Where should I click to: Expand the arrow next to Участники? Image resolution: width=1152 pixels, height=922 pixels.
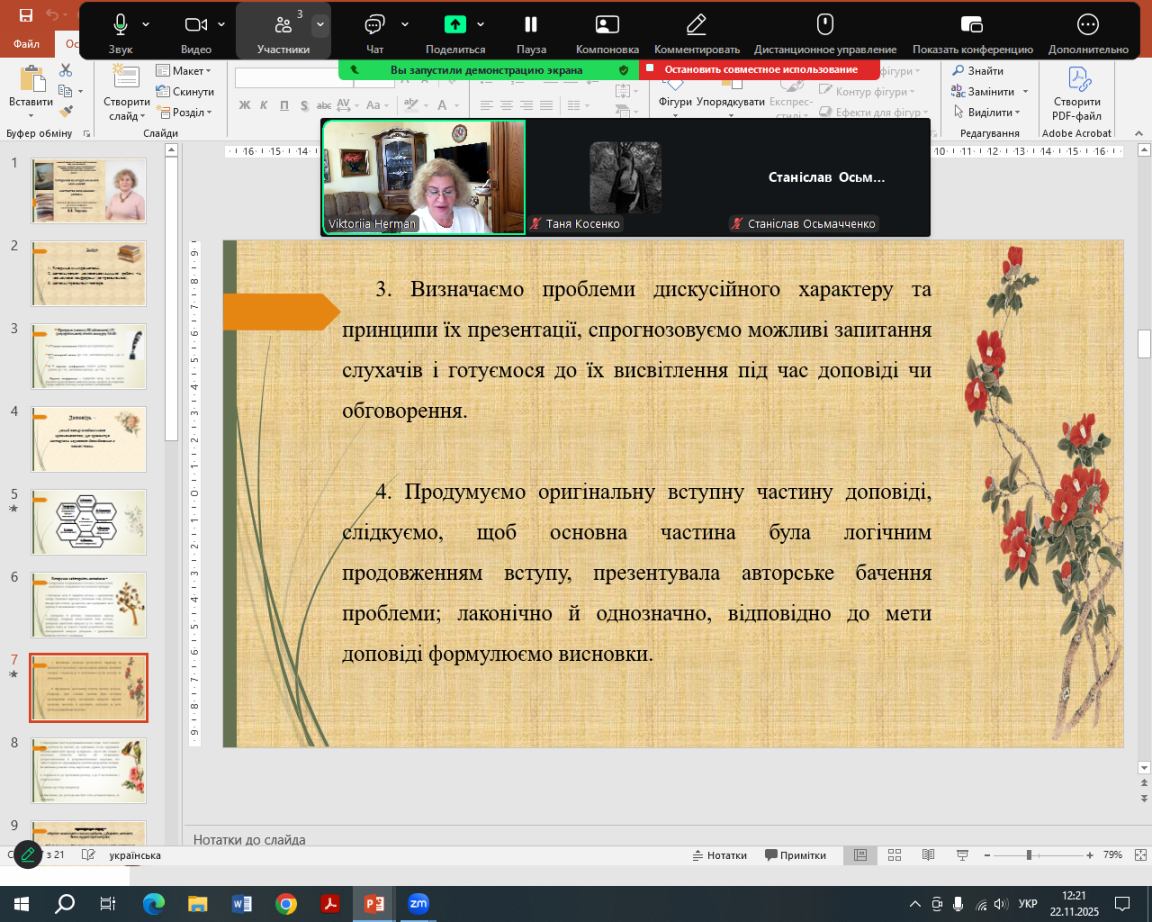click(x=320, y=24)
